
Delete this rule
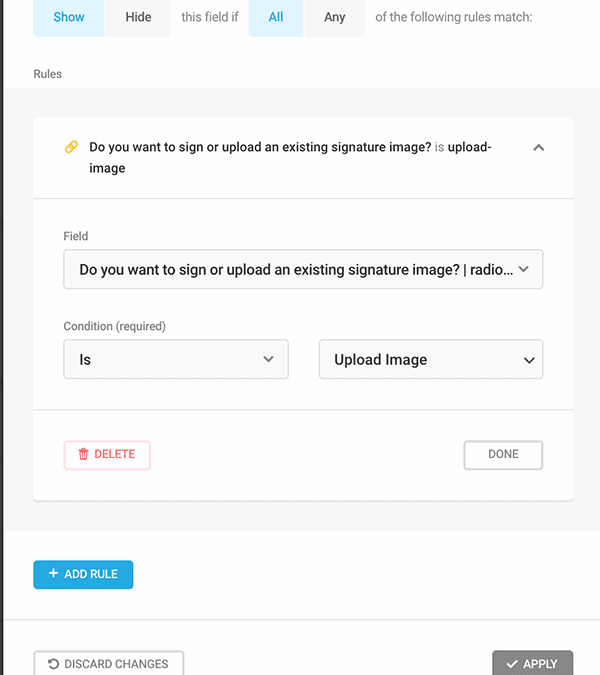coord(107,455)
